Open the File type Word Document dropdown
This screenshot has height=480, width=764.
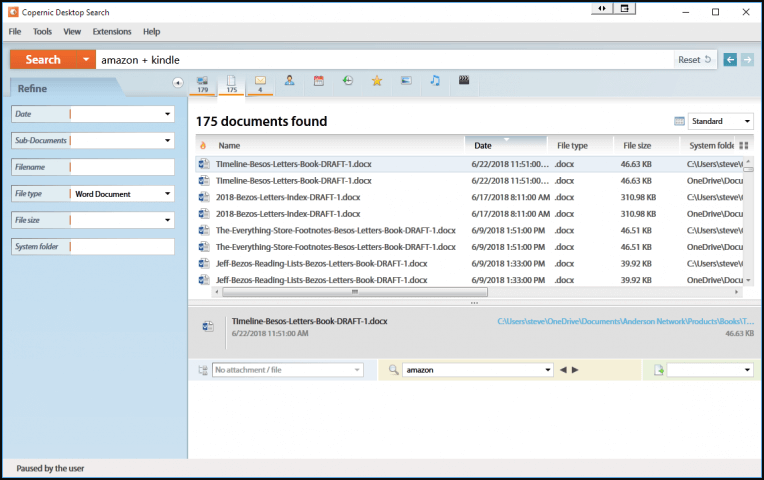point(168,193)
